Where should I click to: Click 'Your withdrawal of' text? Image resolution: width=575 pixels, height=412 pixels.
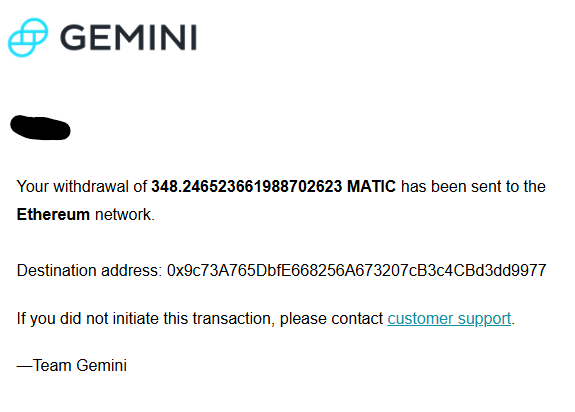(x=82, y=187)
